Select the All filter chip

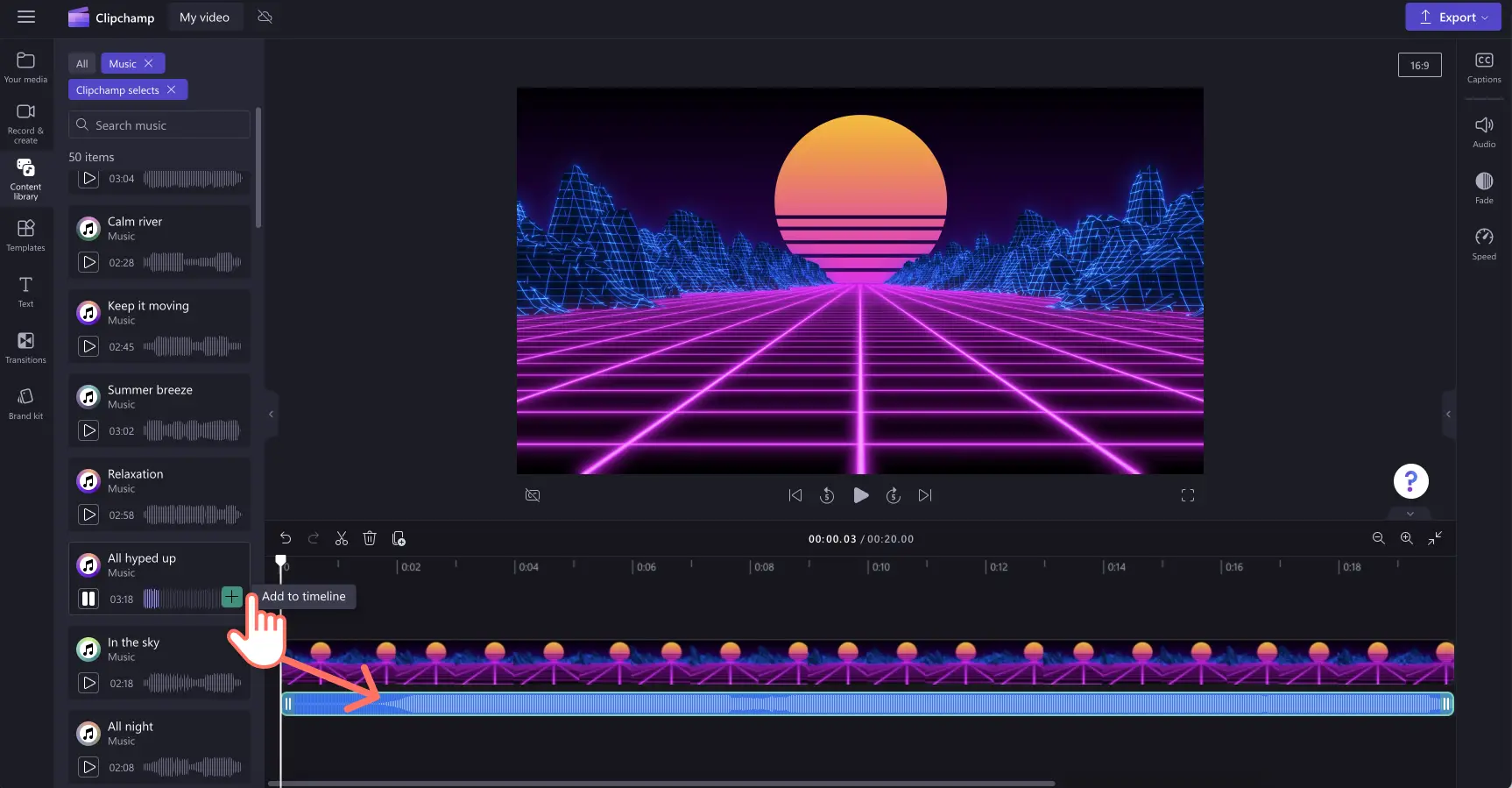[x=81, y=63]
